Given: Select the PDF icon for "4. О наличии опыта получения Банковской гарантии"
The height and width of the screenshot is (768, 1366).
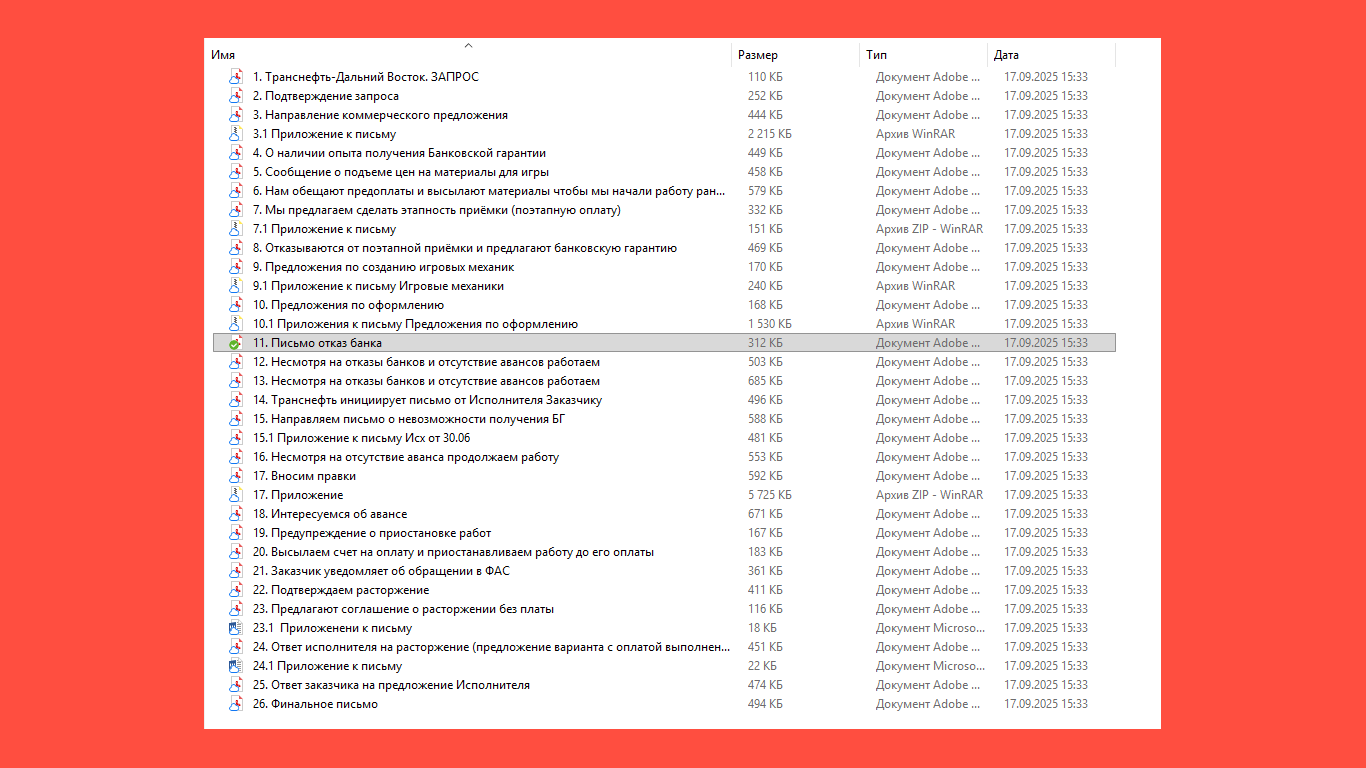Looking at the screenshot, I should tap(235, 153).
